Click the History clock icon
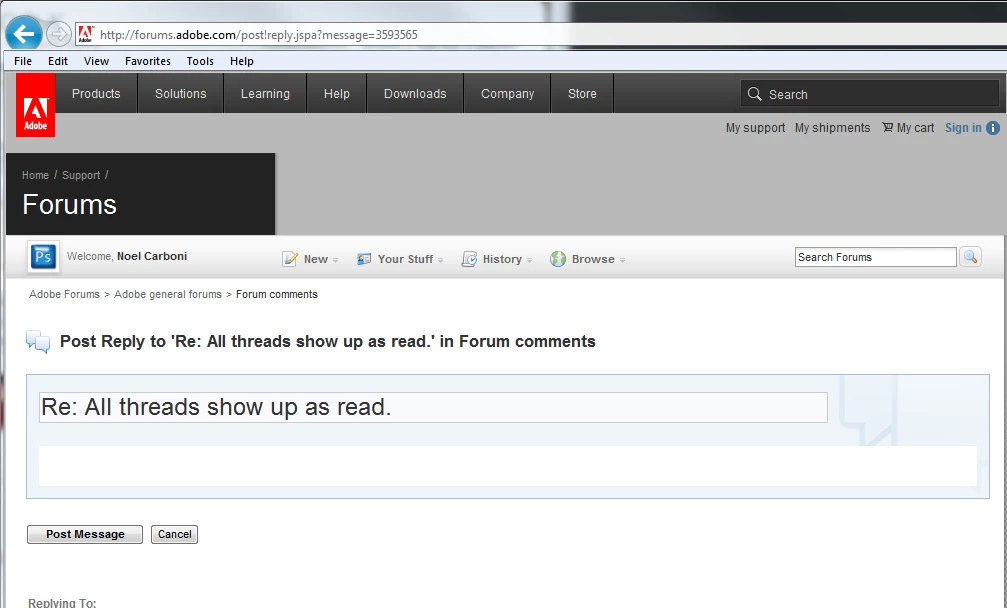1007x608 pixels. (469, 259)
